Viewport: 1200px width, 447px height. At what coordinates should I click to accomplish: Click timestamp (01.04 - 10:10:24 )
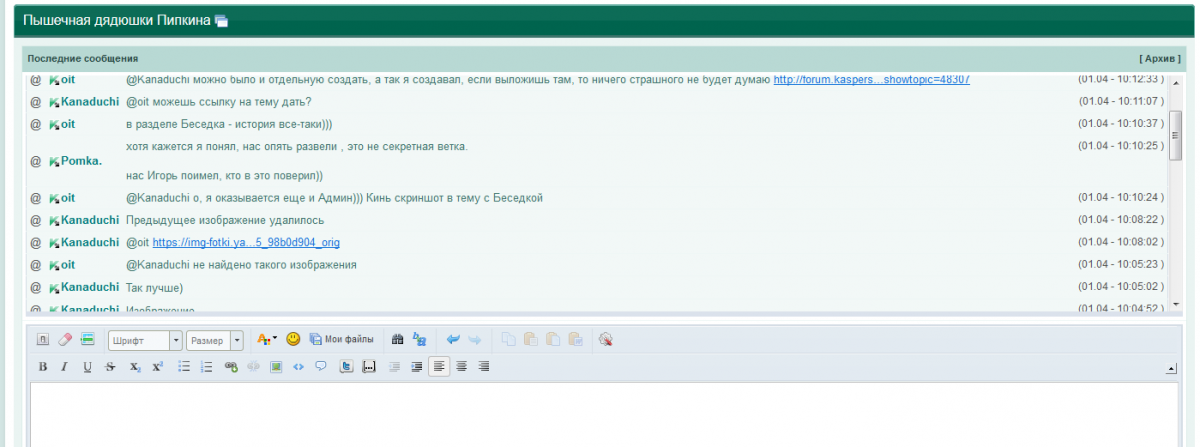tap(1122, 198)
